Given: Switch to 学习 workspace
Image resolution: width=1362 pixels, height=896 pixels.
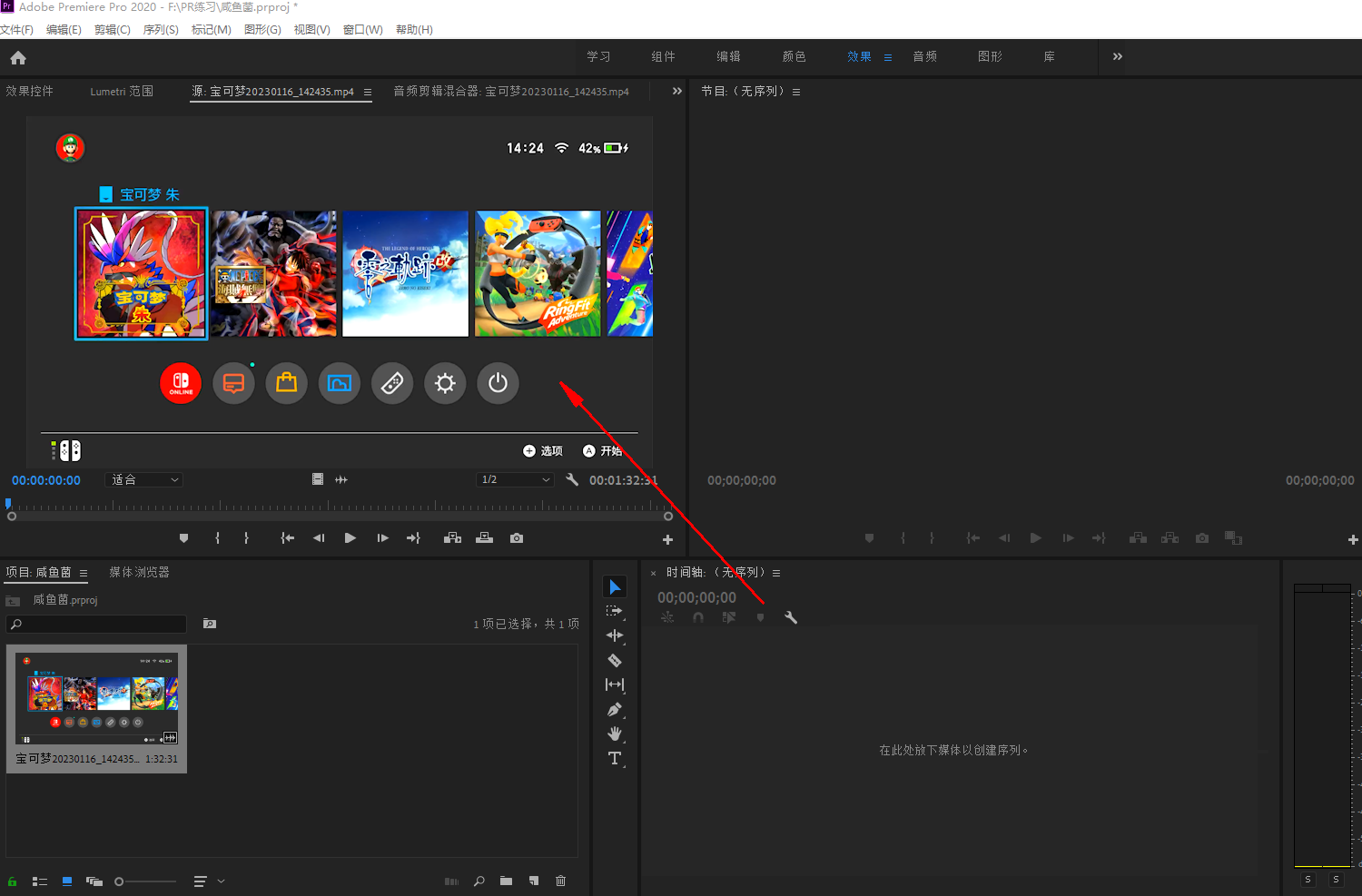Looking at the screenshot, I should tap(598, 56).
